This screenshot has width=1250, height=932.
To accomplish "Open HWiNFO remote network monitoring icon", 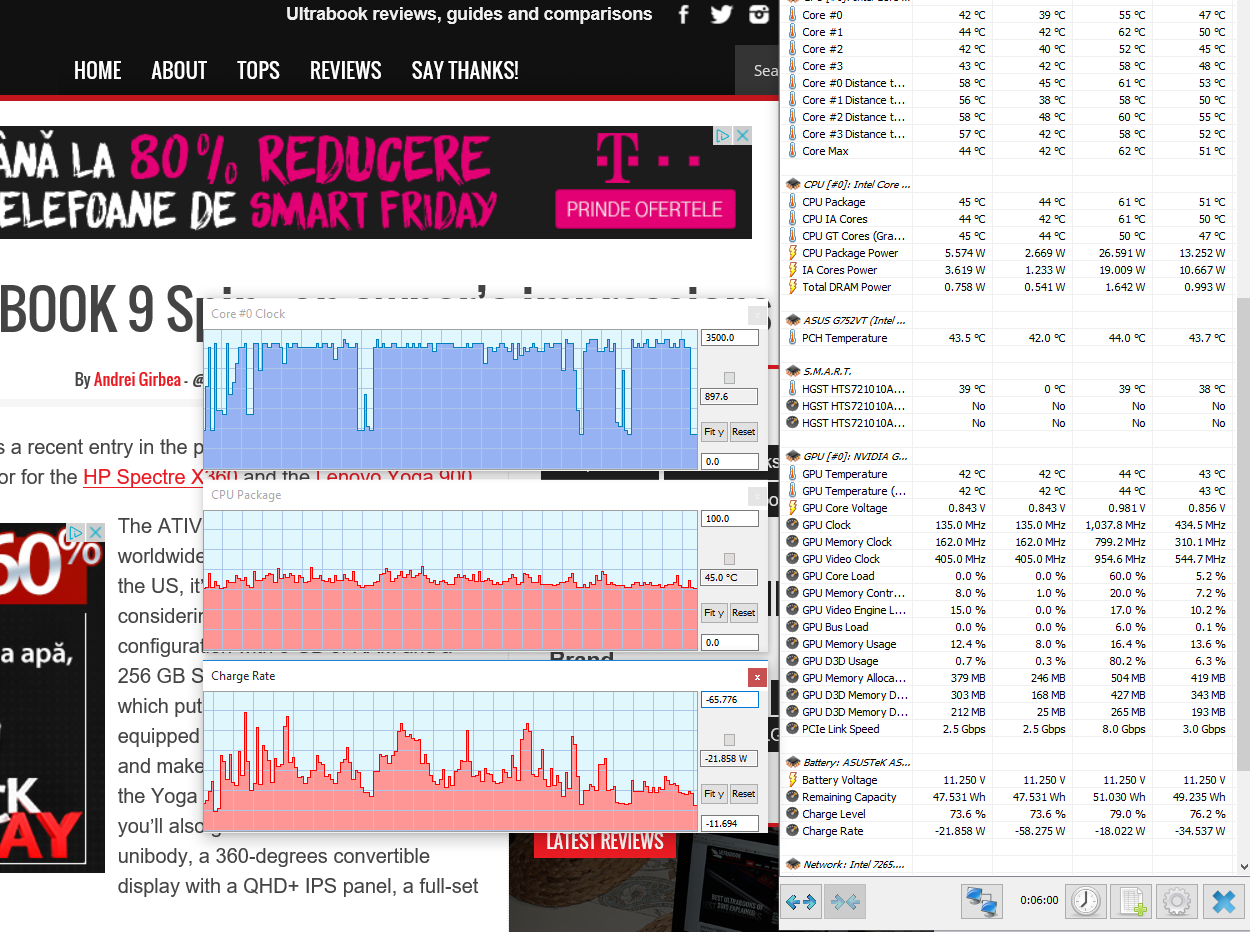I will pyautogui.click(x=982, y=901).
